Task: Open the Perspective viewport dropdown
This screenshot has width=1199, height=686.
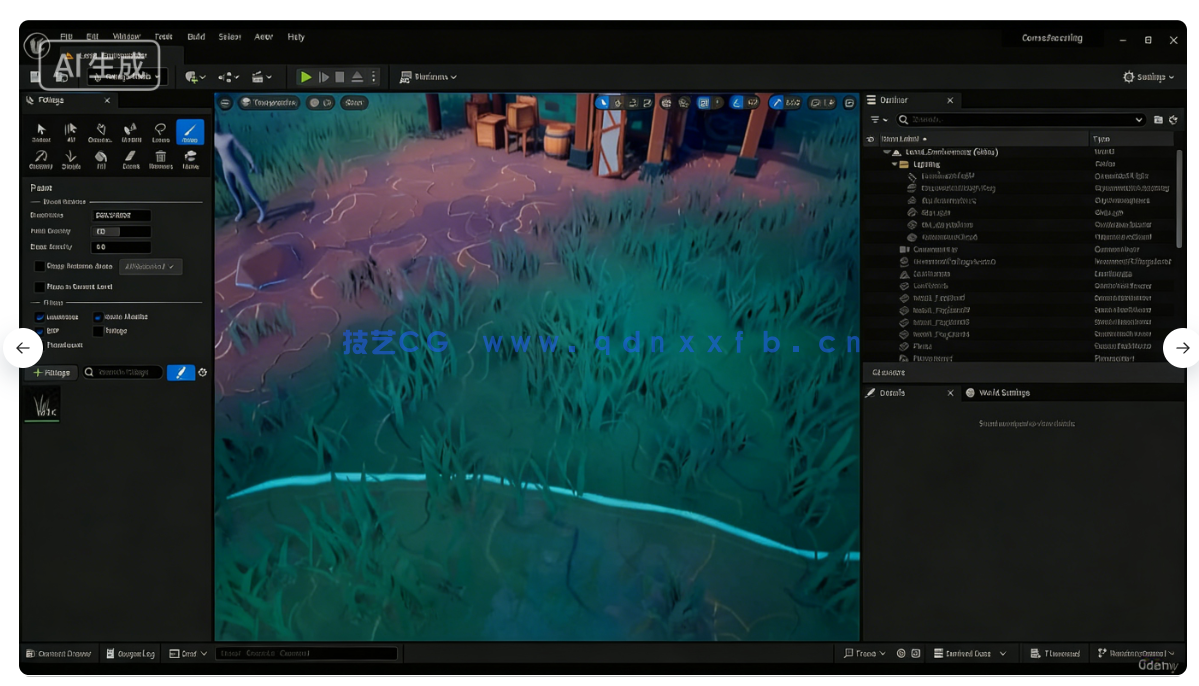Action: tap(270, 101)
